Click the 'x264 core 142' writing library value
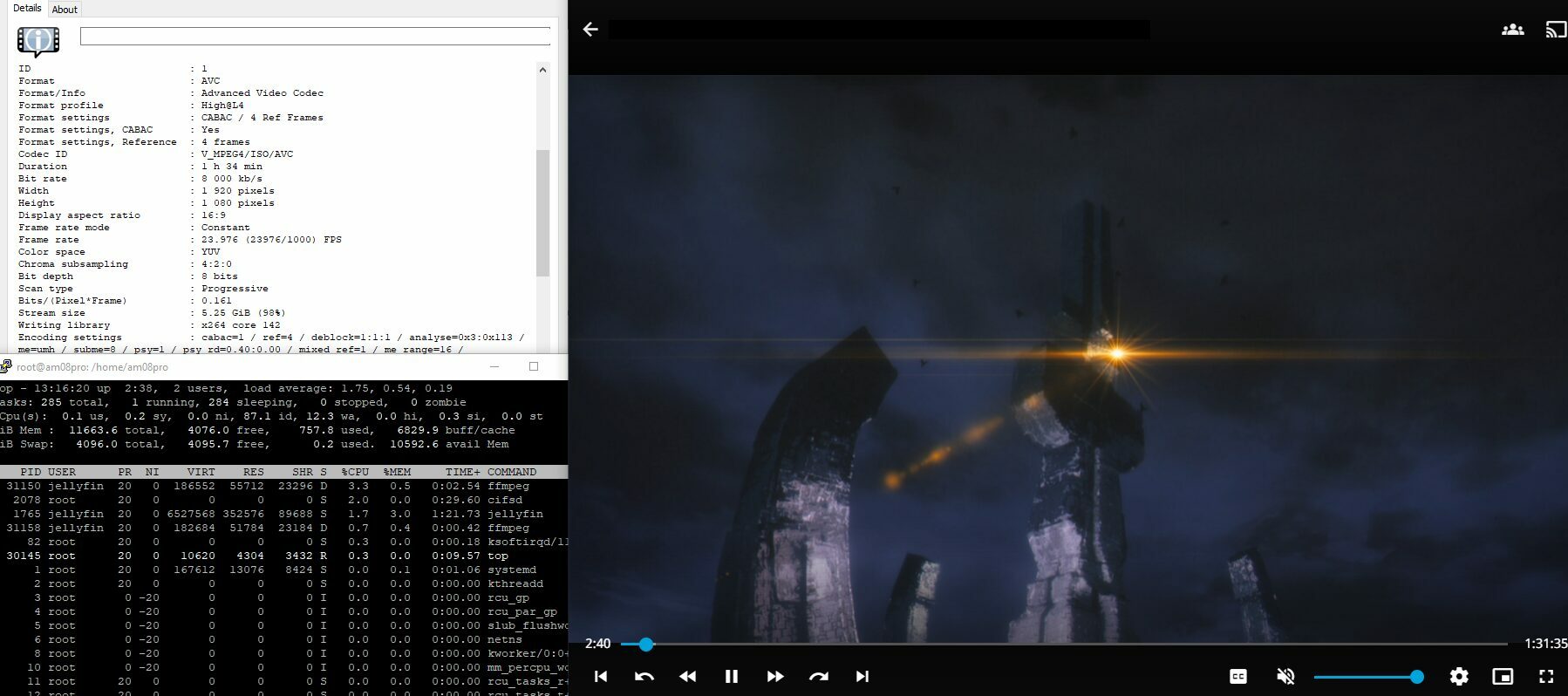Viewport: 1568px width, 696px height. 241,325
